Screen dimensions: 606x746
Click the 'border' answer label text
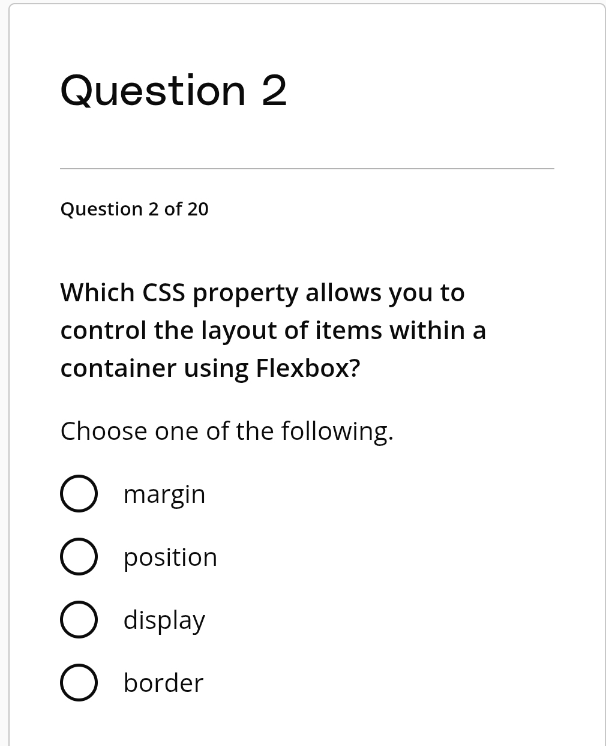click(x=163, y=683)
